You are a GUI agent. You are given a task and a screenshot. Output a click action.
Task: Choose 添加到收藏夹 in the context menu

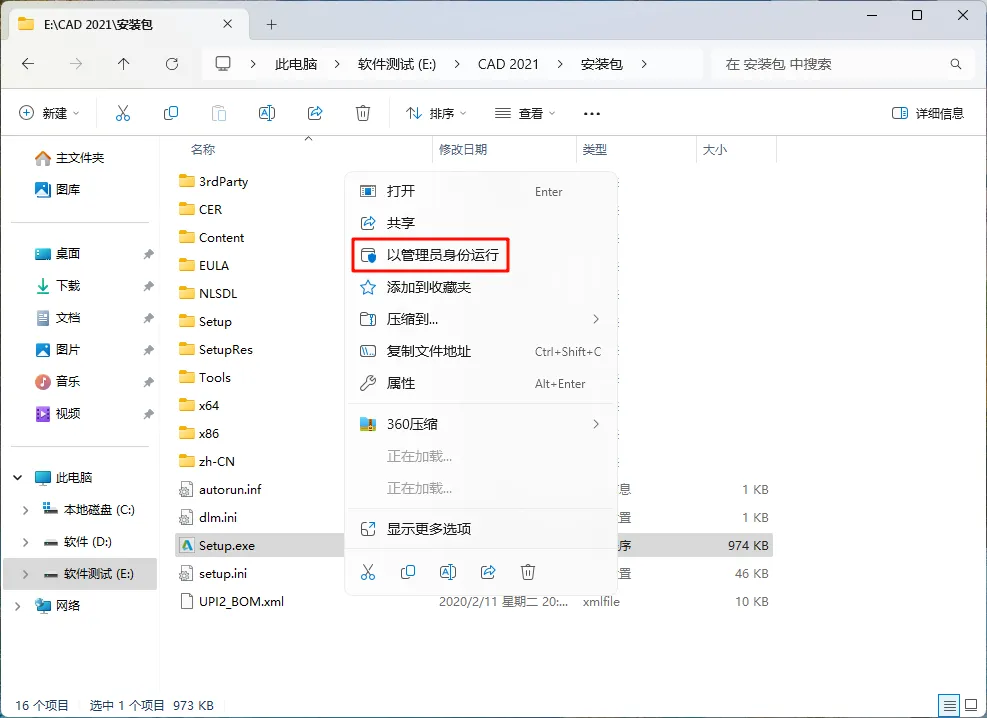[482, 287]
